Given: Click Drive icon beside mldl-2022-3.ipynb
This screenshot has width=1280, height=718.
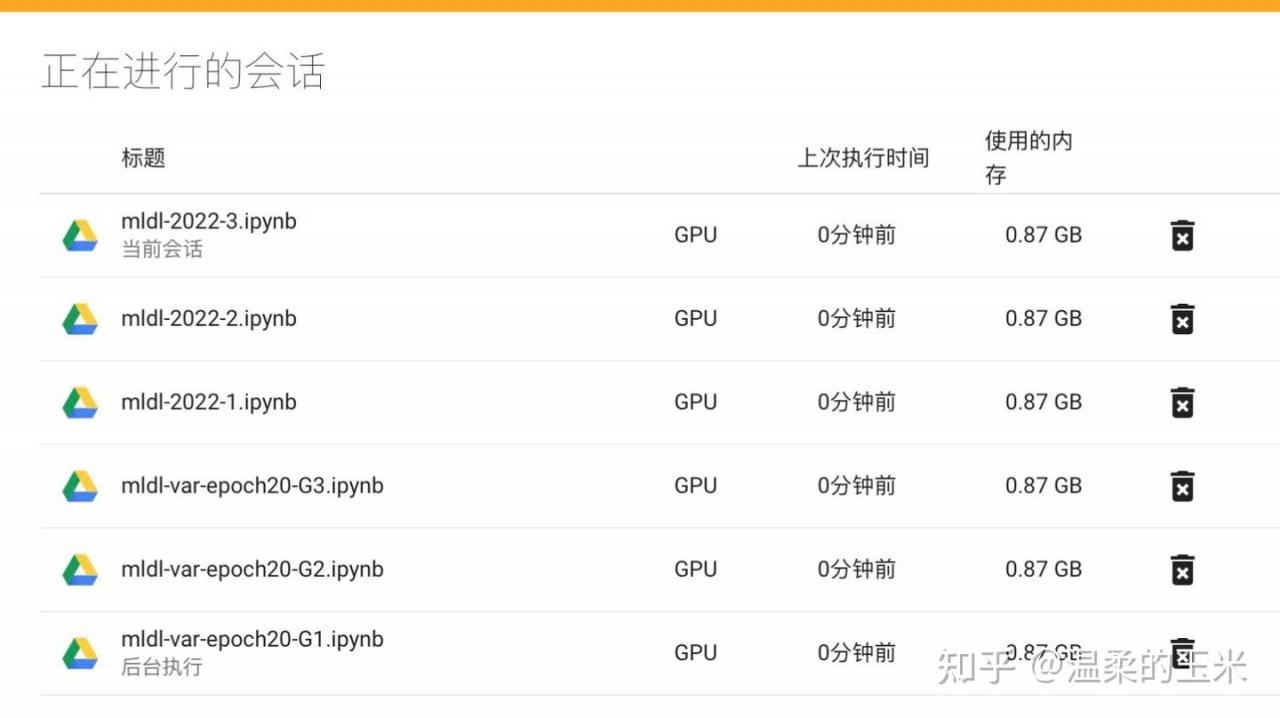Looking at the screenshot, I should 80,236.
